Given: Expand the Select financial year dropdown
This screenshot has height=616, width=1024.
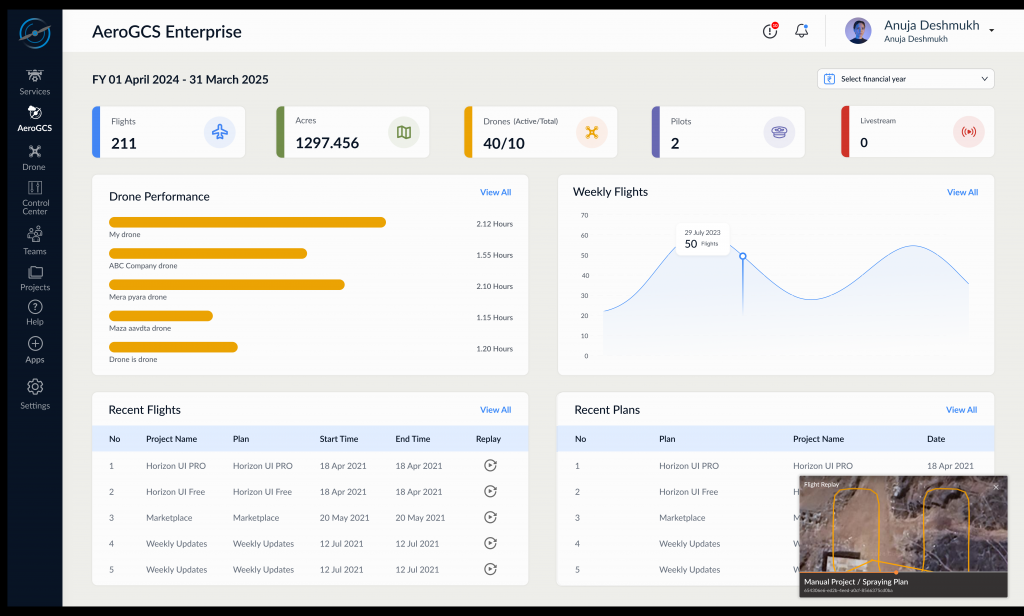Looking at the screenshot, I should click(x=905, y=78).
